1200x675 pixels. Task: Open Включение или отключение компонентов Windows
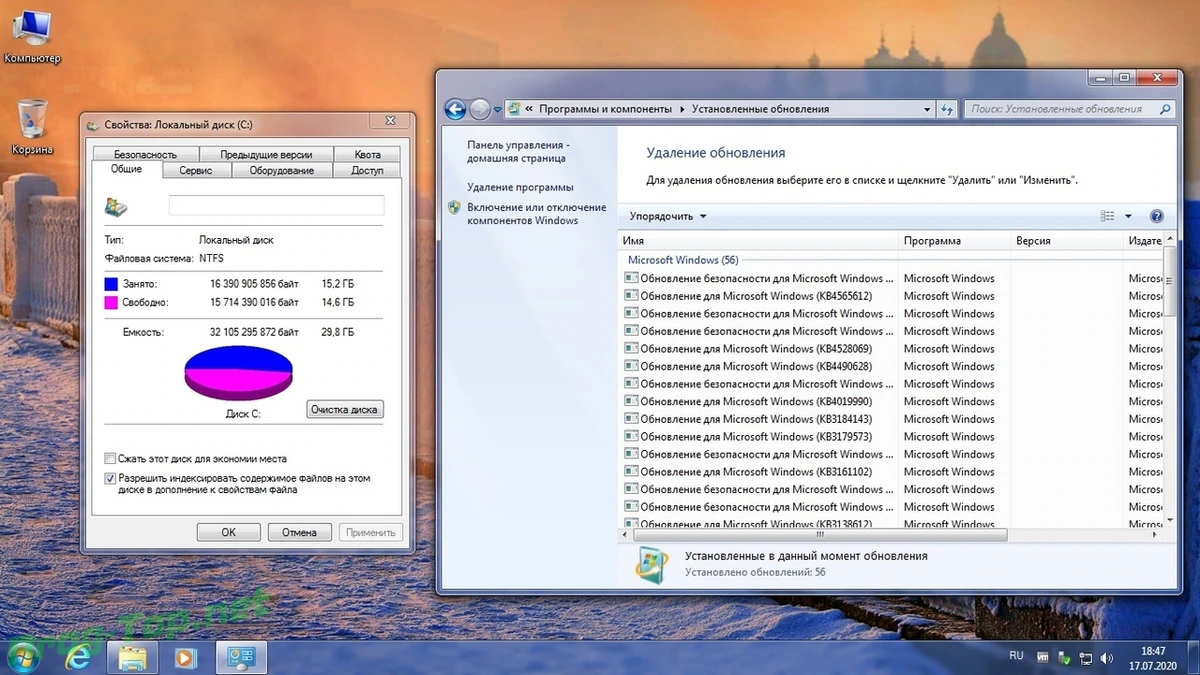[x=536, y=214]
